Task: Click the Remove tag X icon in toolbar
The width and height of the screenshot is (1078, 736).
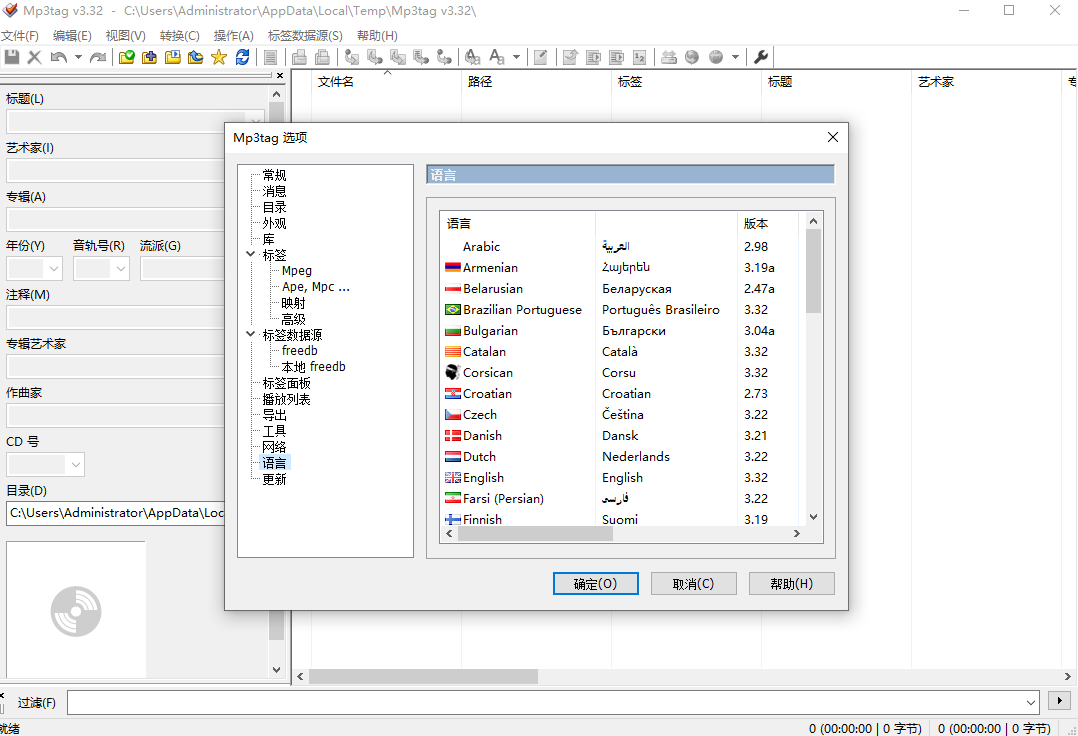Action: point(34,57)
